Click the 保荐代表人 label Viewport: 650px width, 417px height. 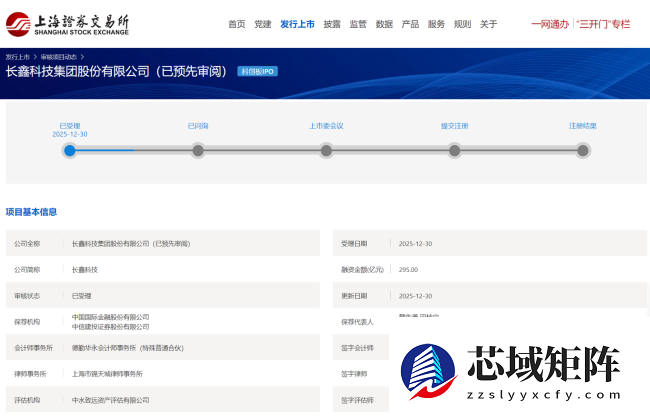pos(357,322)
